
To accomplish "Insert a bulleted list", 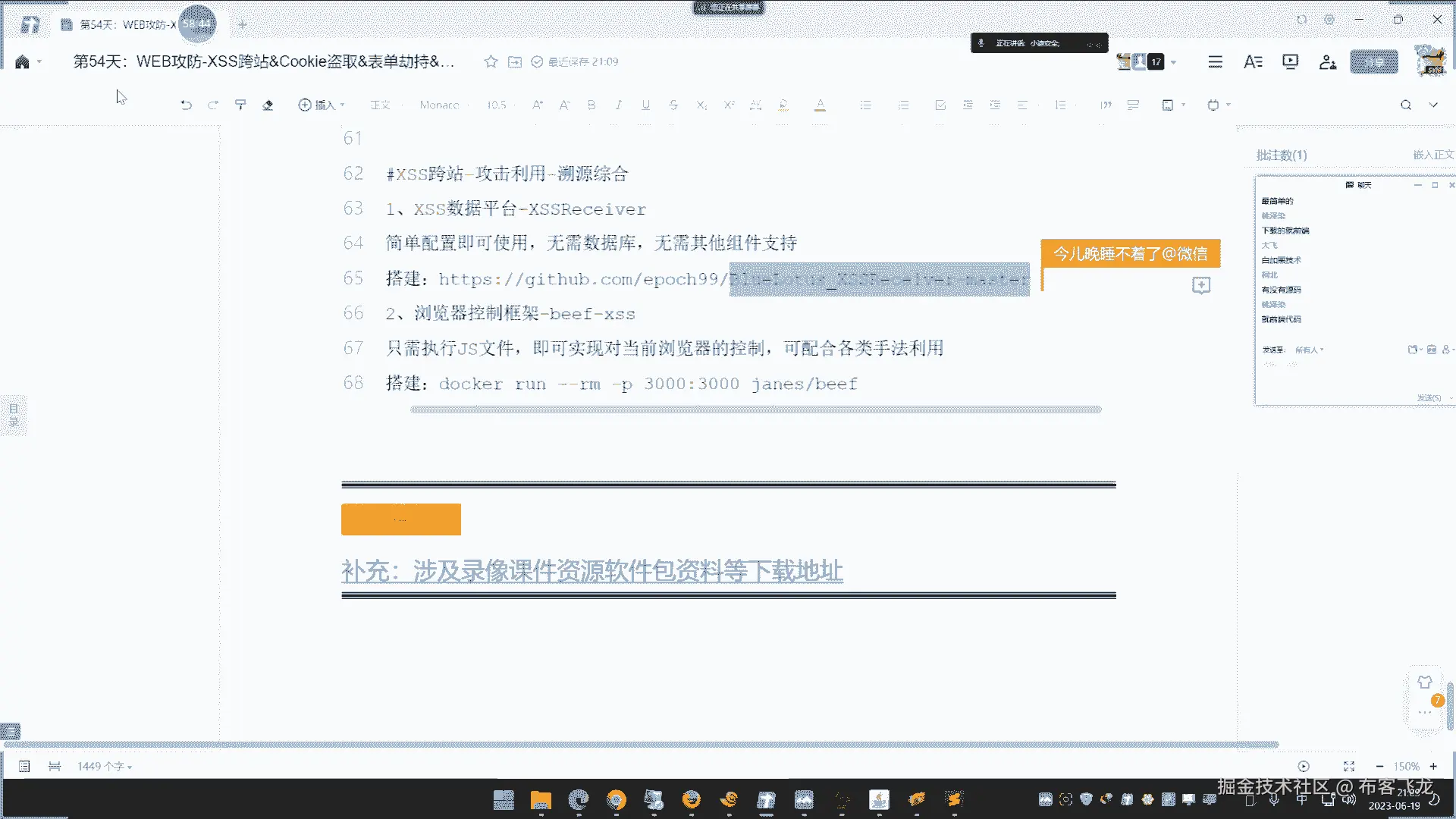I will (865, 105).
